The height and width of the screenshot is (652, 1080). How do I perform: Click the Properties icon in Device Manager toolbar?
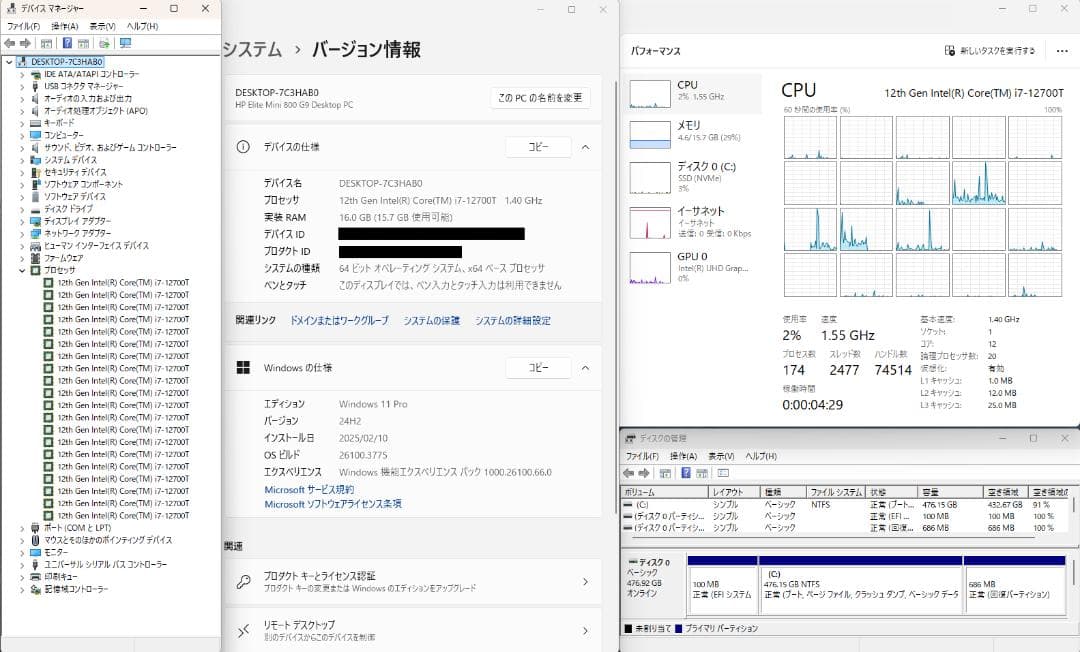45,43
